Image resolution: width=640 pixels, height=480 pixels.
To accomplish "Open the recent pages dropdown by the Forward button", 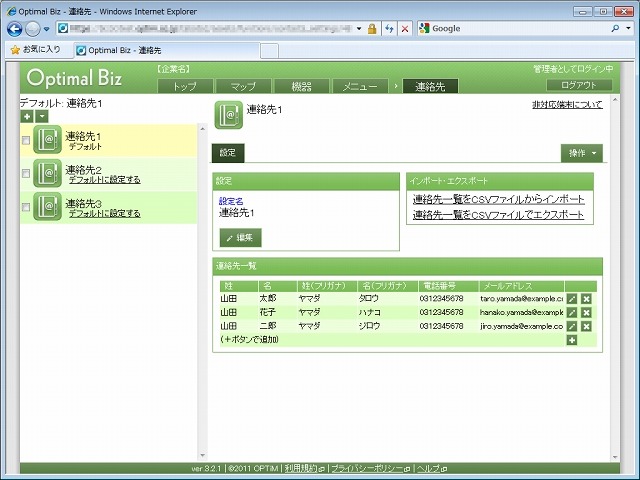I will pyautogui.click(x=46, y=29).
